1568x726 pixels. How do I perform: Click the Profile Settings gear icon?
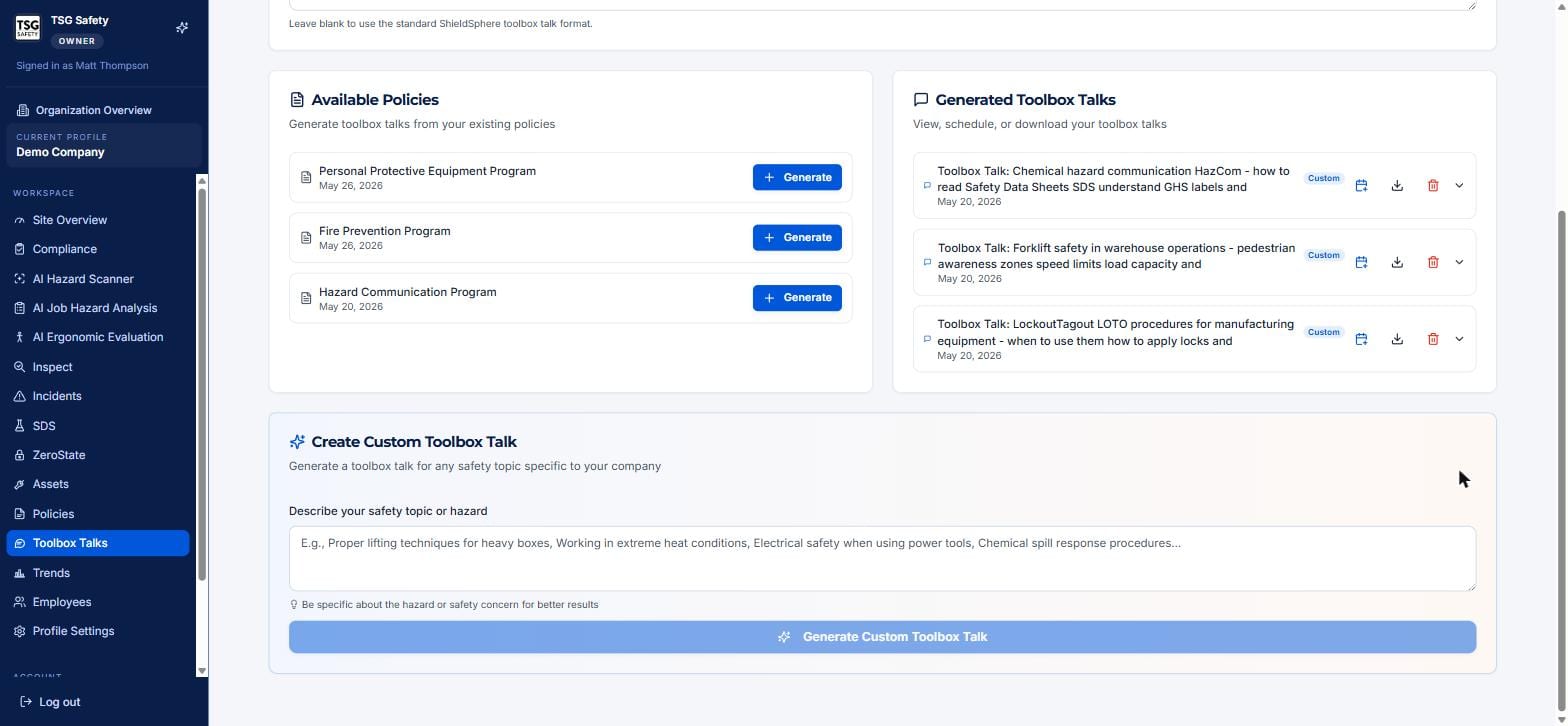(19, 631)
